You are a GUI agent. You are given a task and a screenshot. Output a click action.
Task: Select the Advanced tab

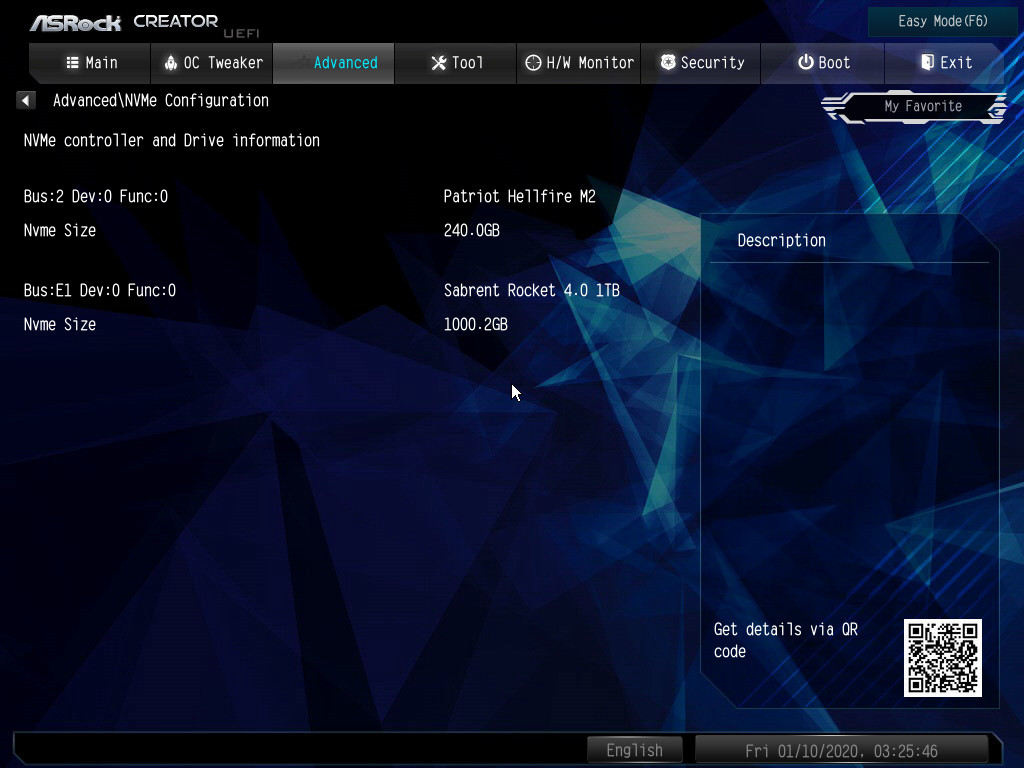334,63
